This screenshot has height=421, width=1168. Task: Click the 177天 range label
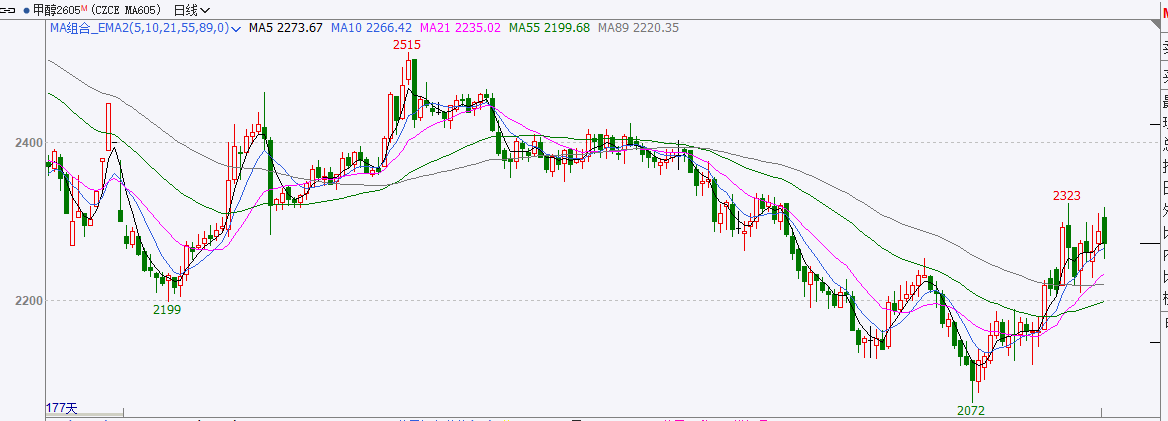(x=61, y=409)
